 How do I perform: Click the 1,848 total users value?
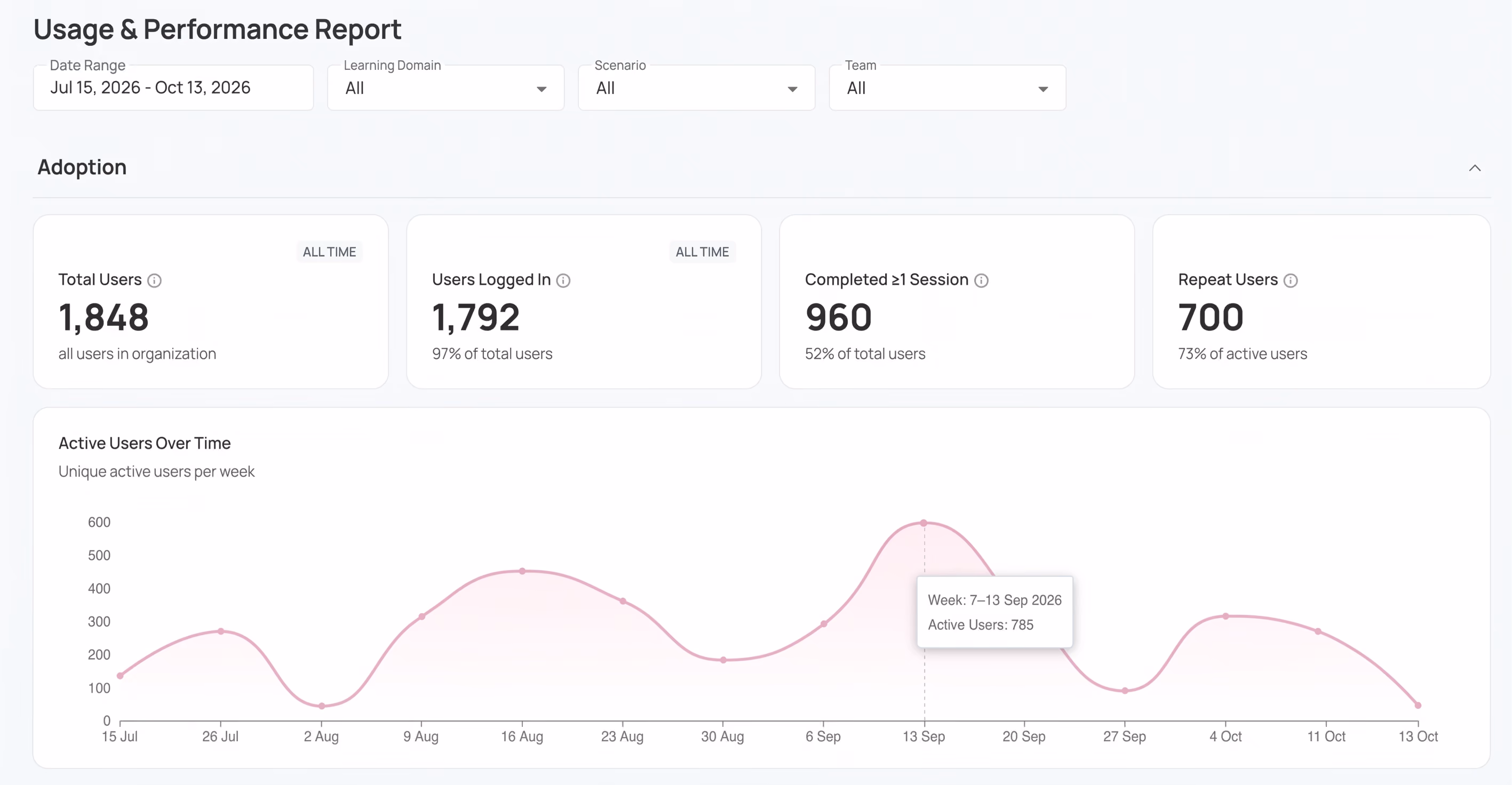pos(104,317)
